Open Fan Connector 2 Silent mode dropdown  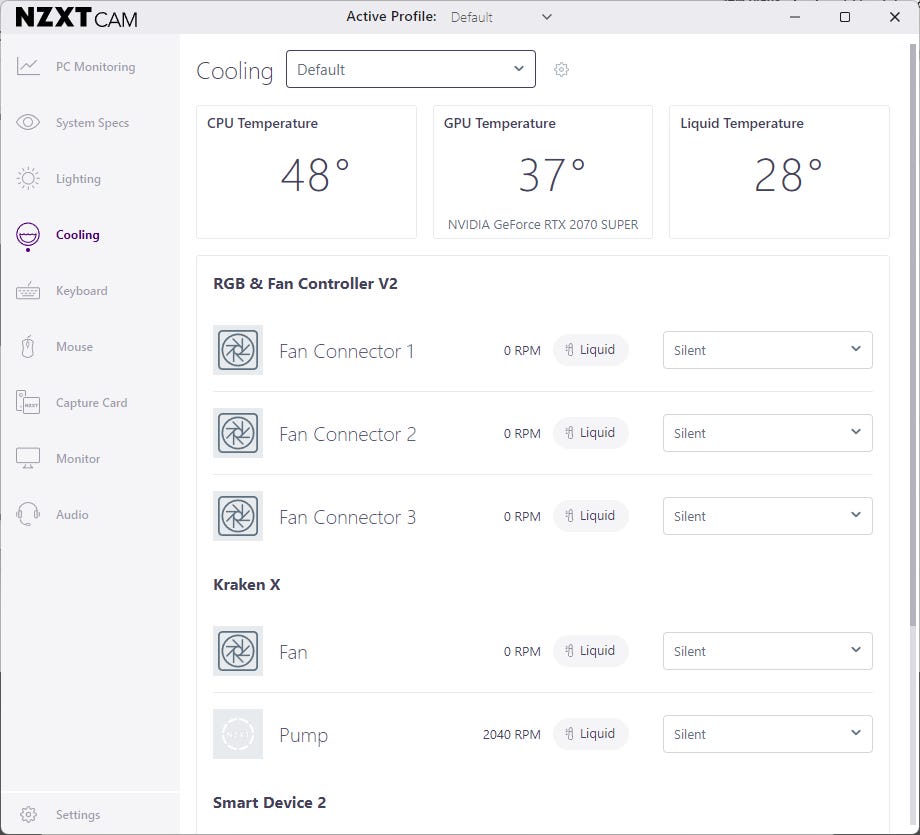[767, 433]
